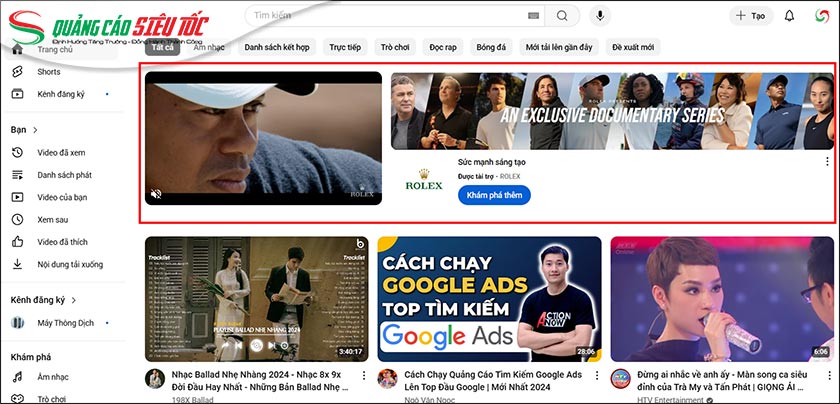Screen dimensions: 840x404
Task: Open the Đừng ai nhắc về anh ấy title
Action: coord(722,380)
